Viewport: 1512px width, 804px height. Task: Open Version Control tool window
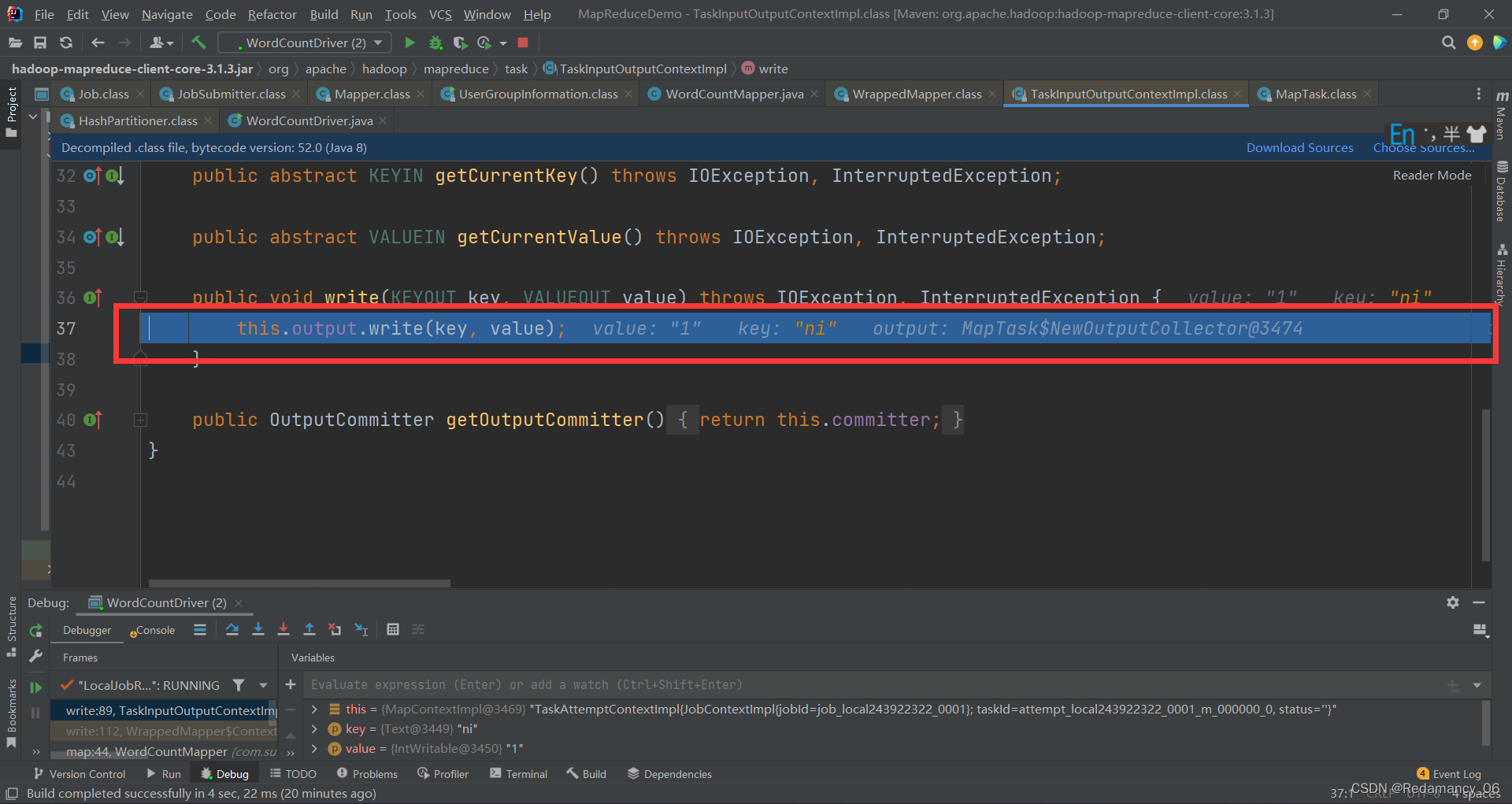[x=80, y=774]
